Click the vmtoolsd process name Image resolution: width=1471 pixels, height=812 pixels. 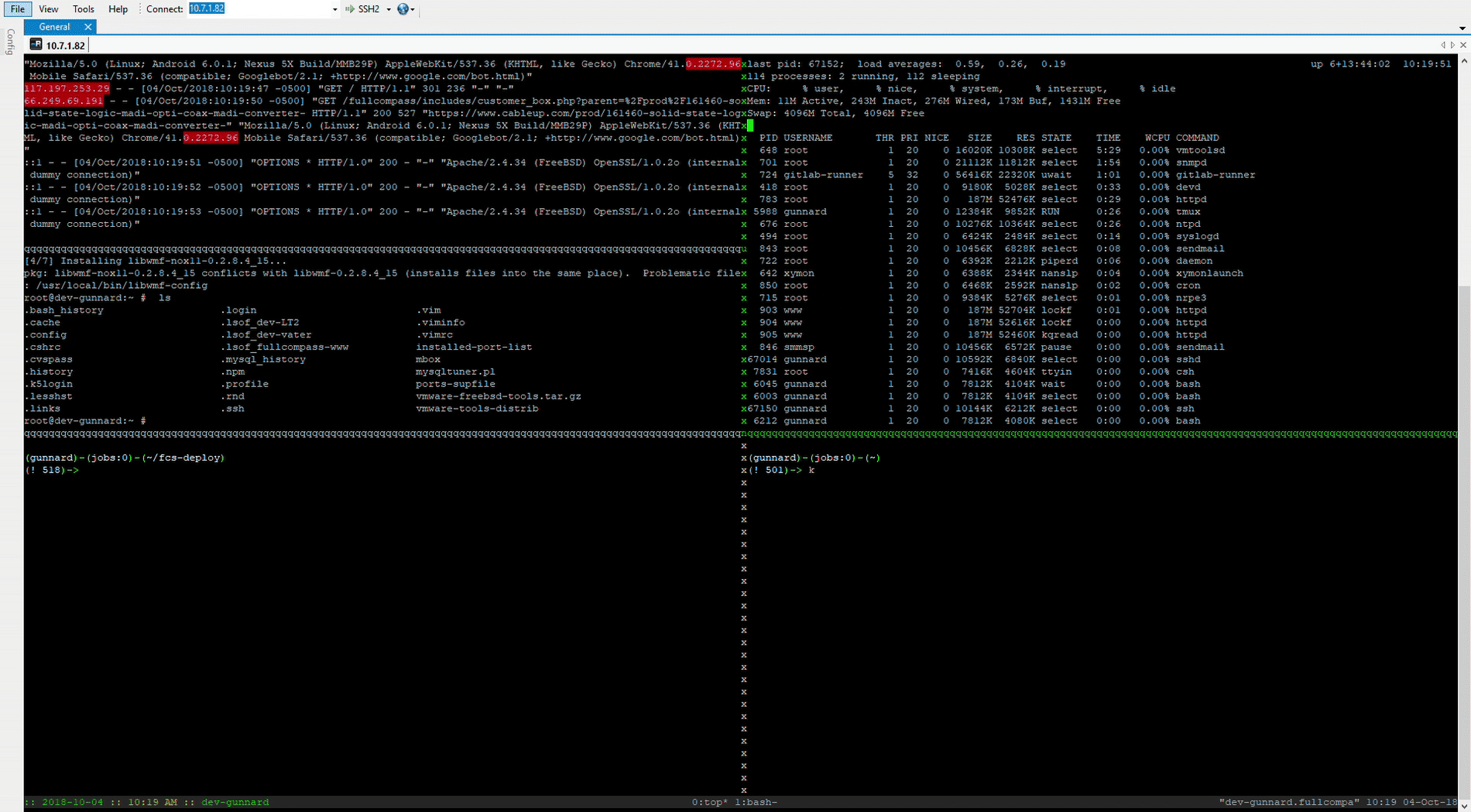(x=1200, y=150)
